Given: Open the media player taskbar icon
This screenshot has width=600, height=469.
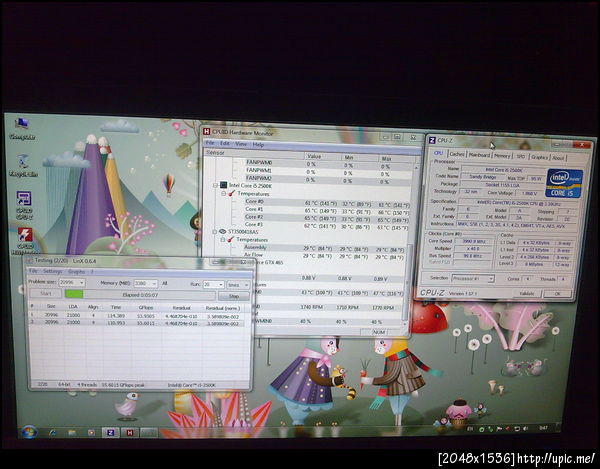Looking at the screenshot, I should tap(91, 433).
